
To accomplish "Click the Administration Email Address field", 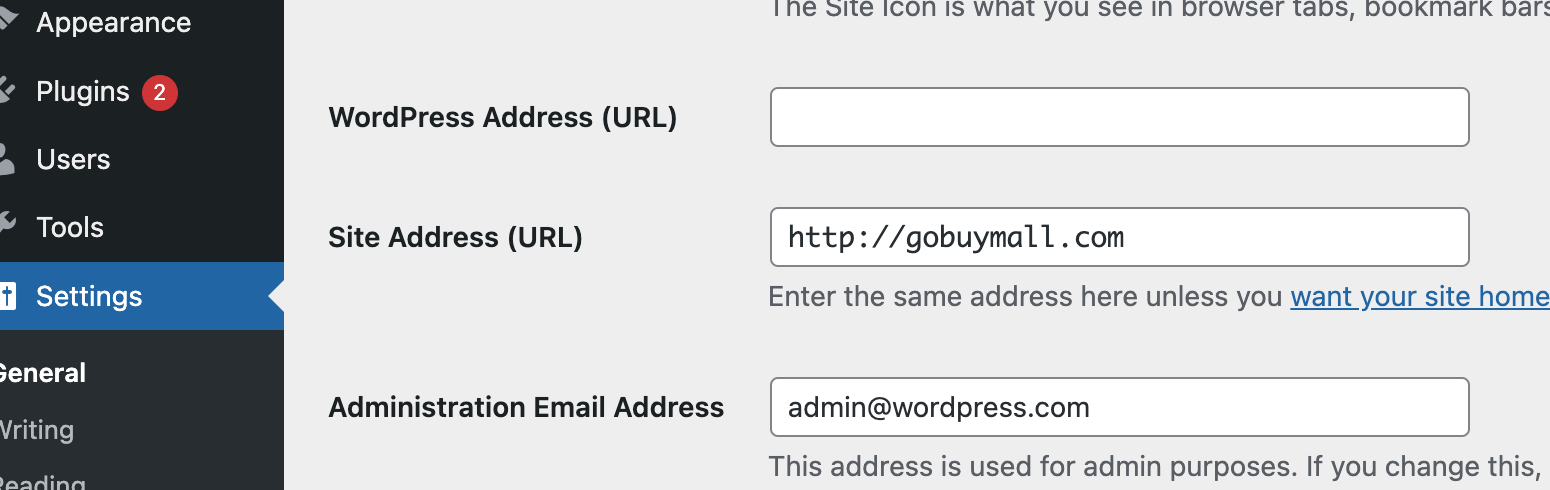I will (1118, 407).
